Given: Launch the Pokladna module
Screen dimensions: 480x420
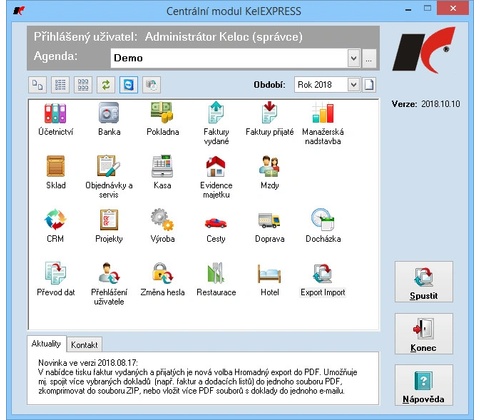Looking at the screenshot, I should coord(162,119).
